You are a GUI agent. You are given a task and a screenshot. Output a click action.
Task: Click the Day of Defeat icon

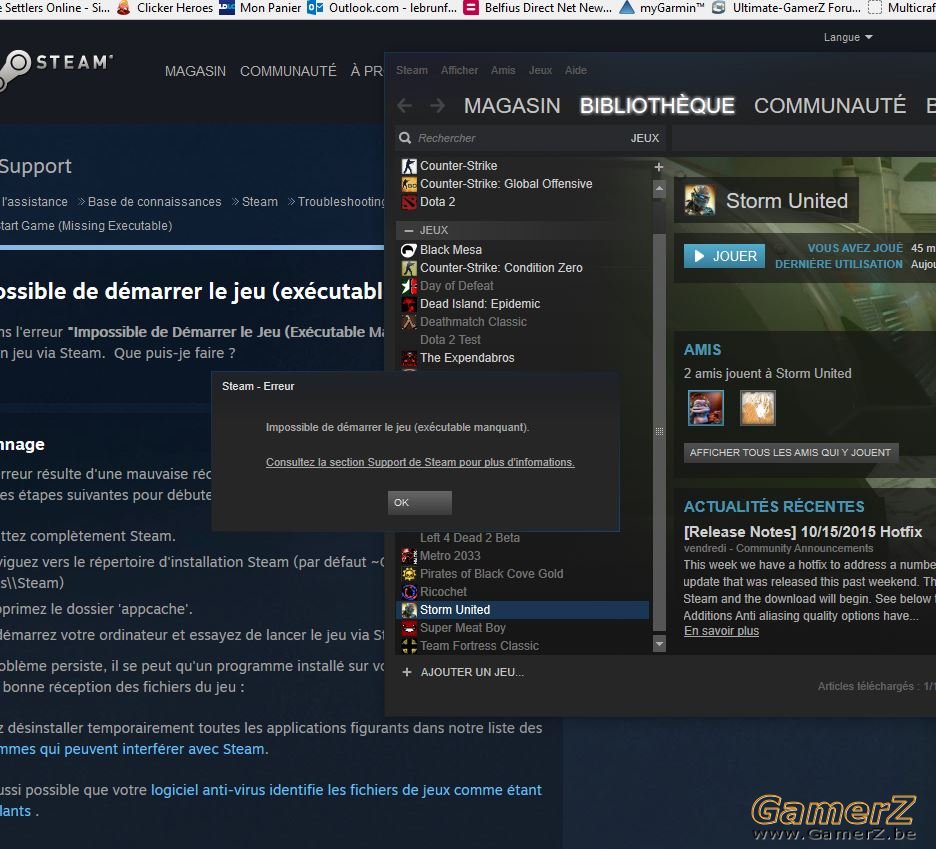pyautogui.click(x=409, y=286)
